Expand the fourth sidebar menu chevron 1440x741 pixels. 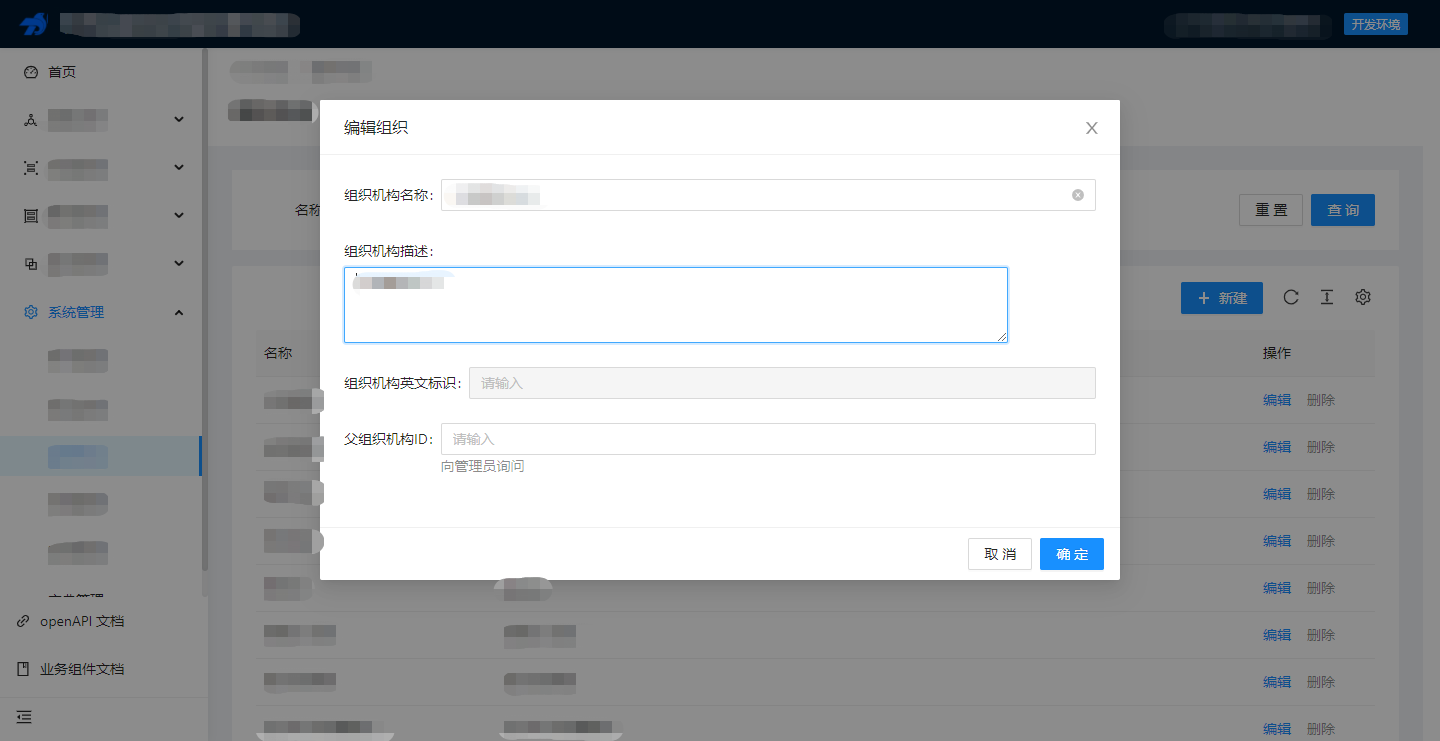178,263
